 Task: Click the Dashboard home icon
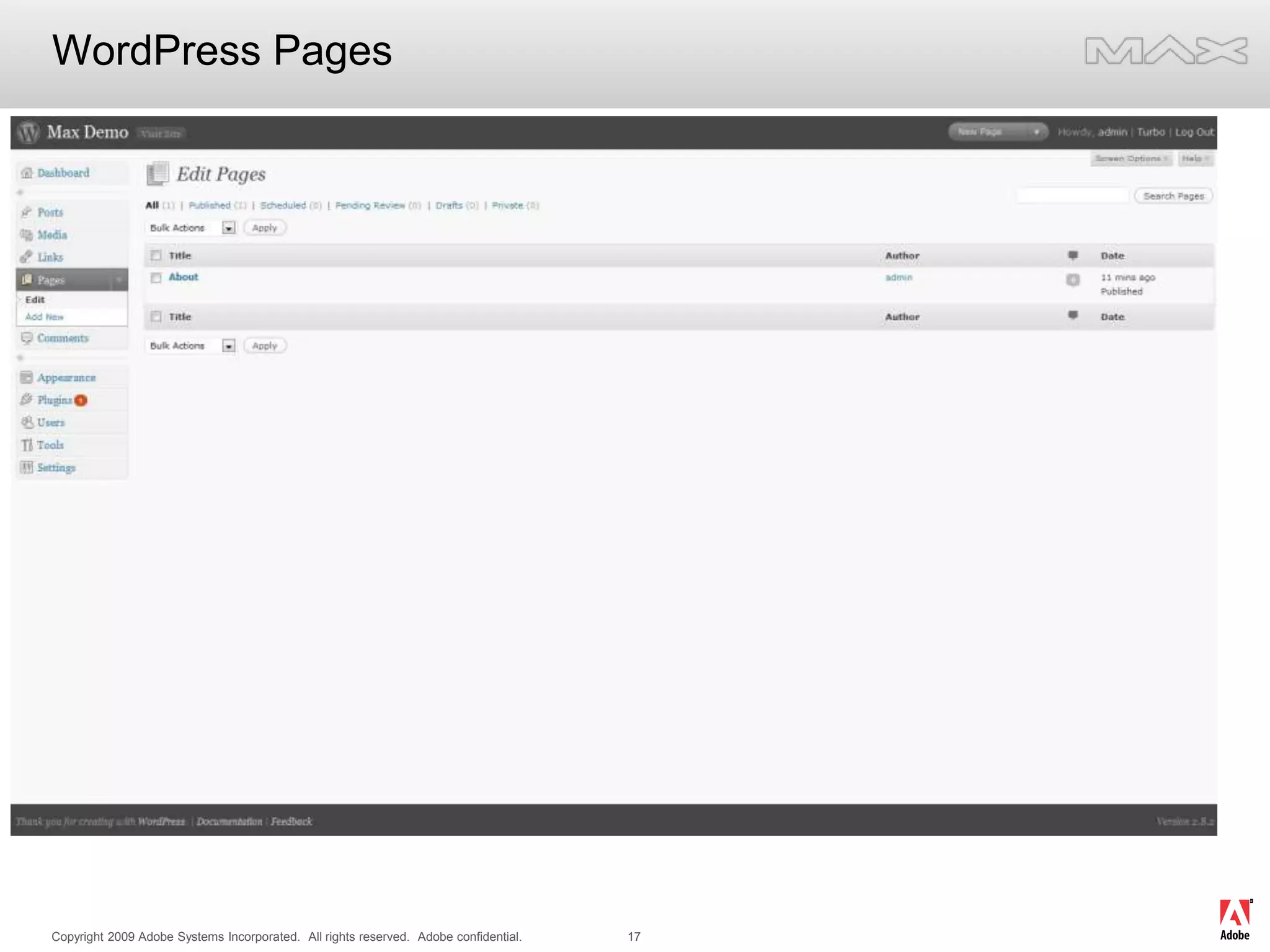coord(27,173)
